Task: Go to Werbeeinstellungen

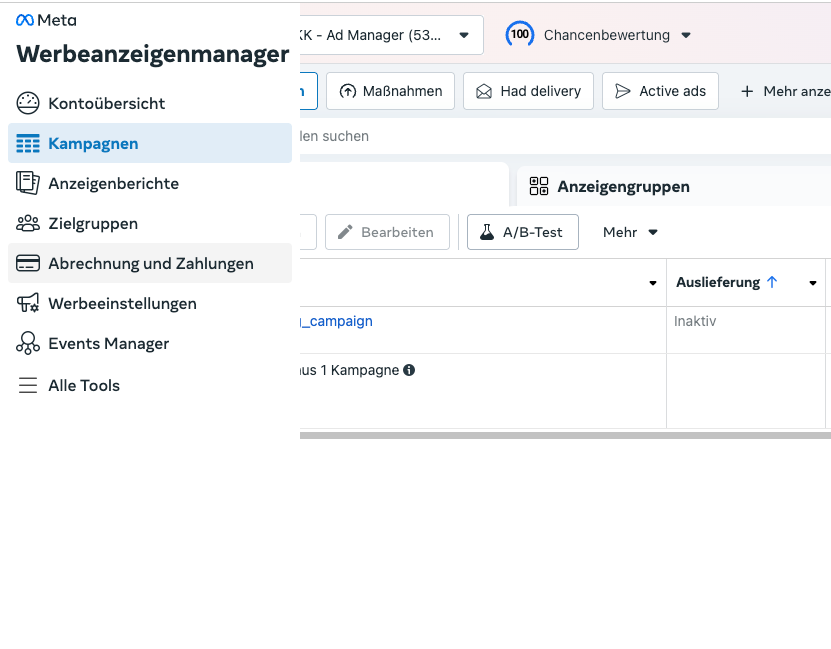Action: [x=150, y=304]
